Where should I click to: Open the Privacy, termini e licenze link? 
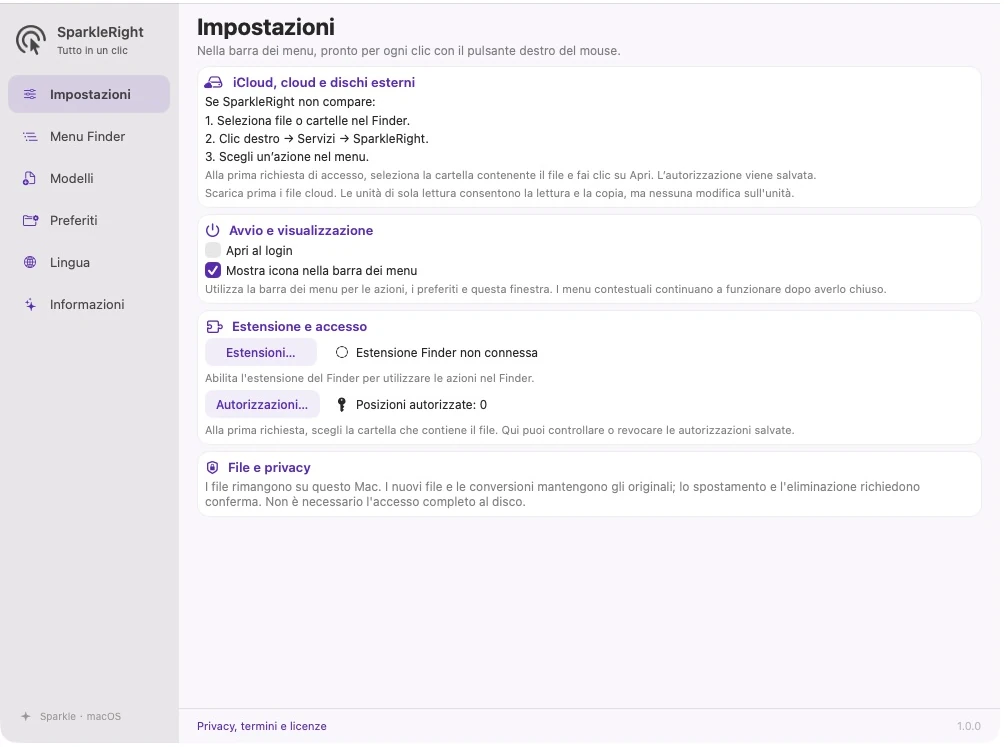(x=262, y=726)
